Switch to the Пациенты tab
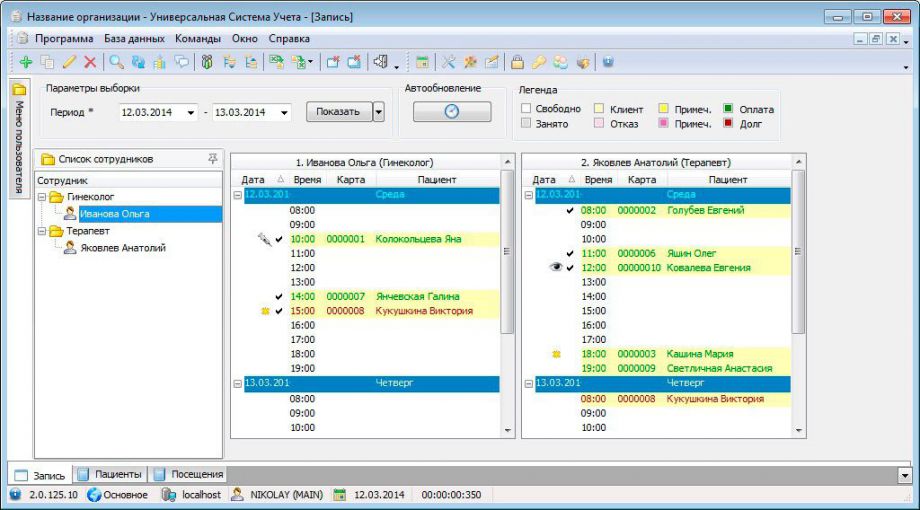 click(x=111, y=474)
